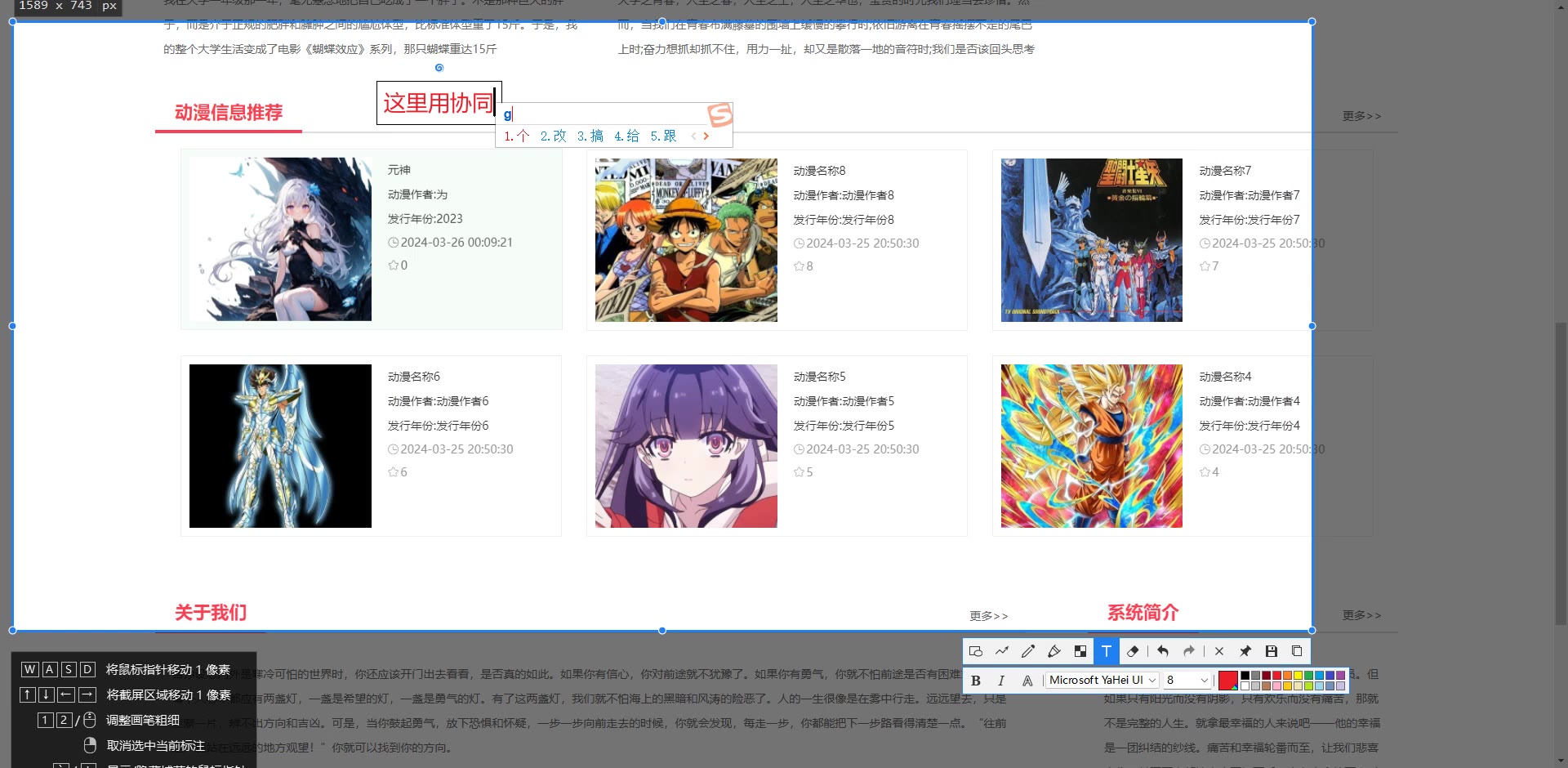Select the 关于我们 section heading
This screenshot has height=768, width=1568.
(x=211, y=613)
